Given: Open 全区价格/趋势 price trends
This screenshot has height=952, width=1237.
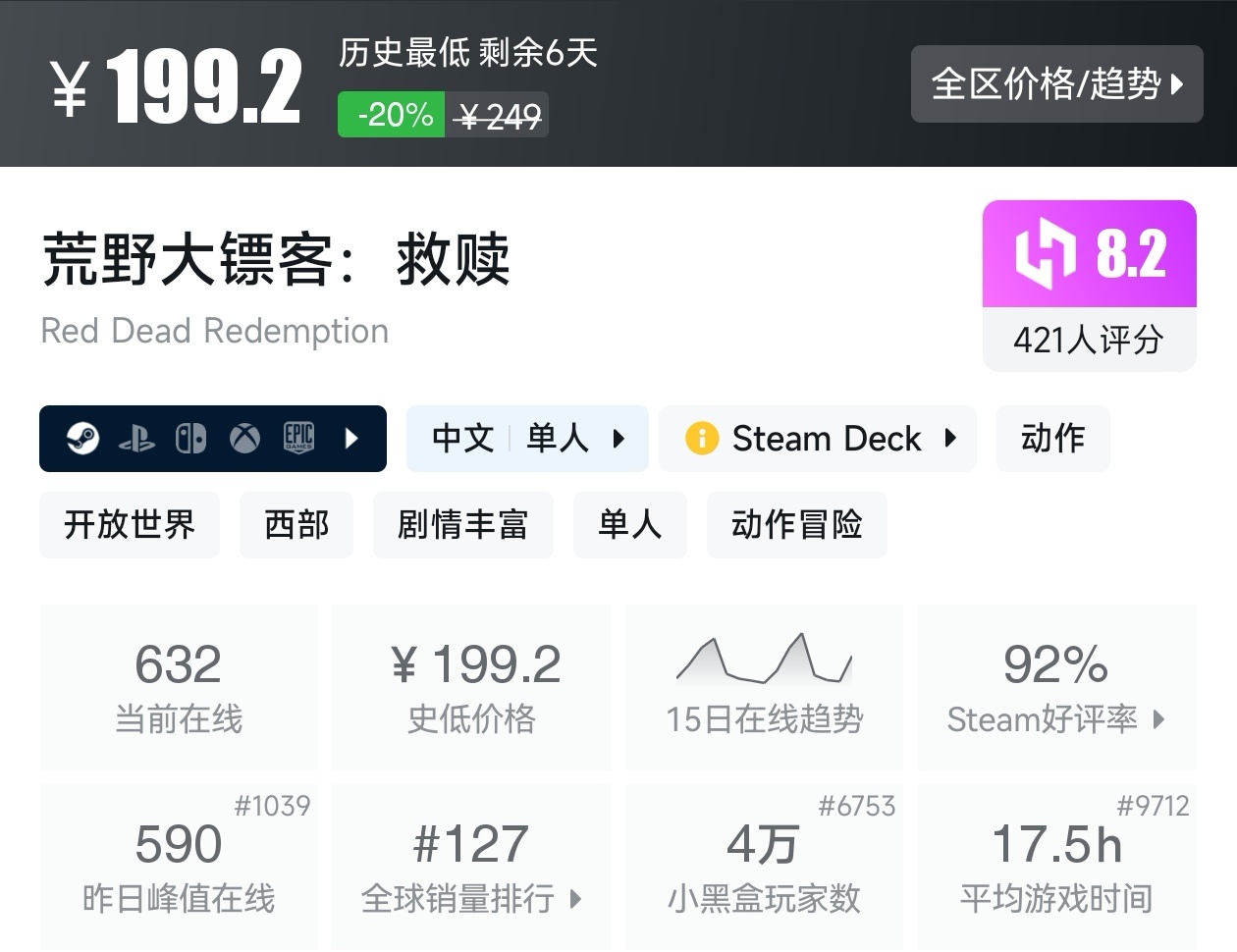Looking at the screenshot, I should pyautogui.click(x=1056, y=84).
